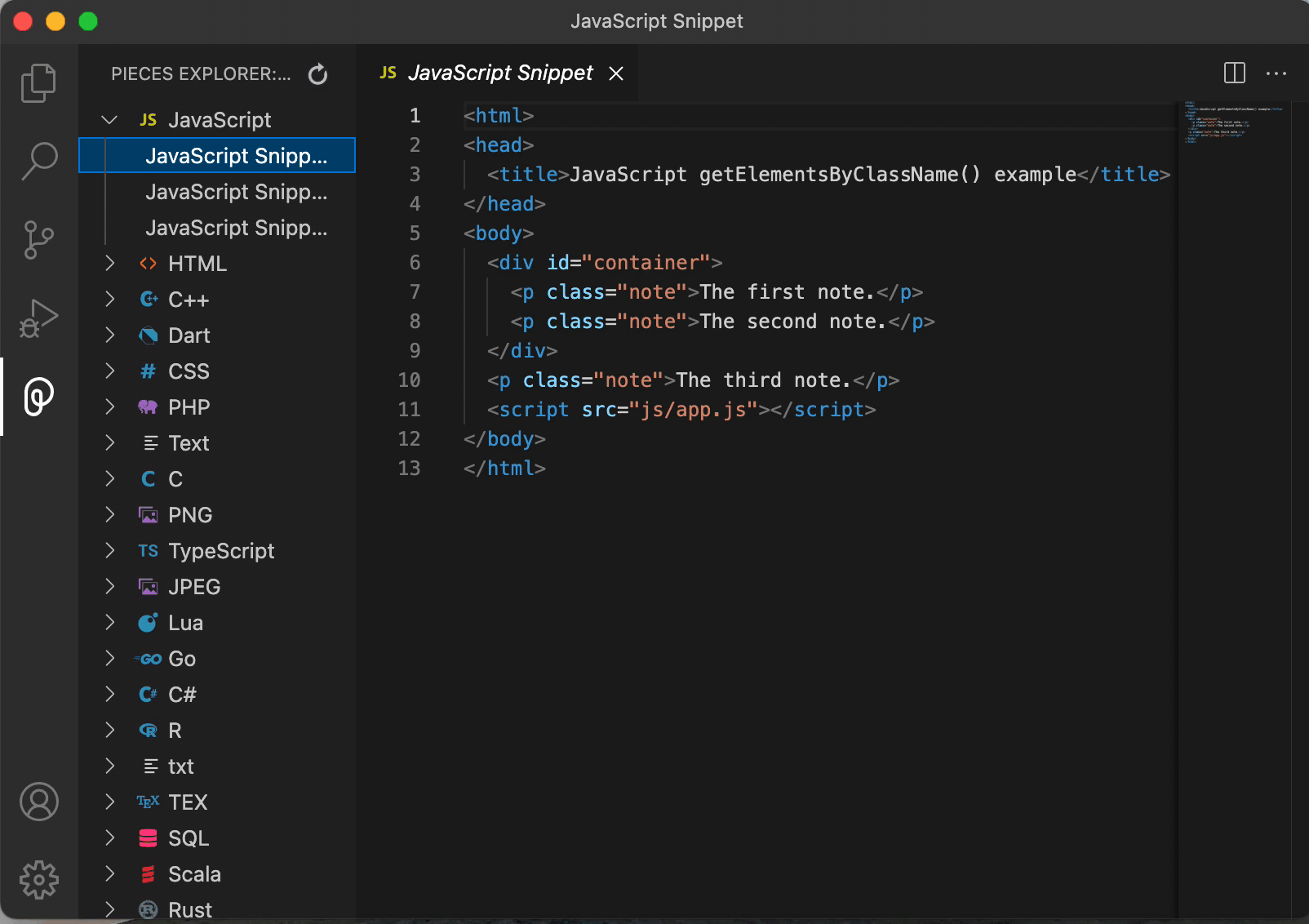Expand the HTML snippets group
The image size is (1309, 924).
109,264
